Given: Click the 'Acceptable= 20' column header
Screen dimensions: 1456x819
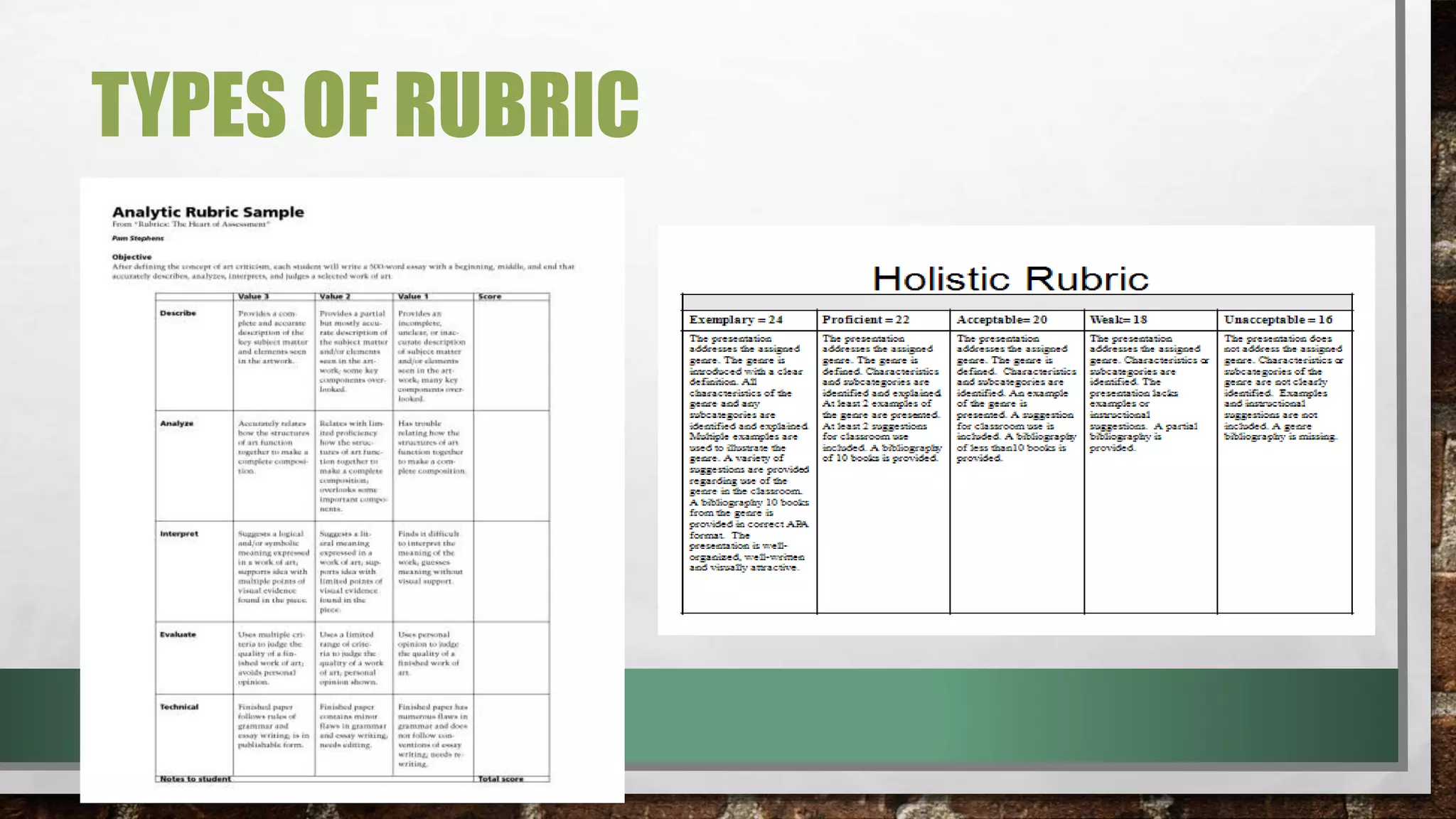Looking at the screenshot, I should [1002, 320].
